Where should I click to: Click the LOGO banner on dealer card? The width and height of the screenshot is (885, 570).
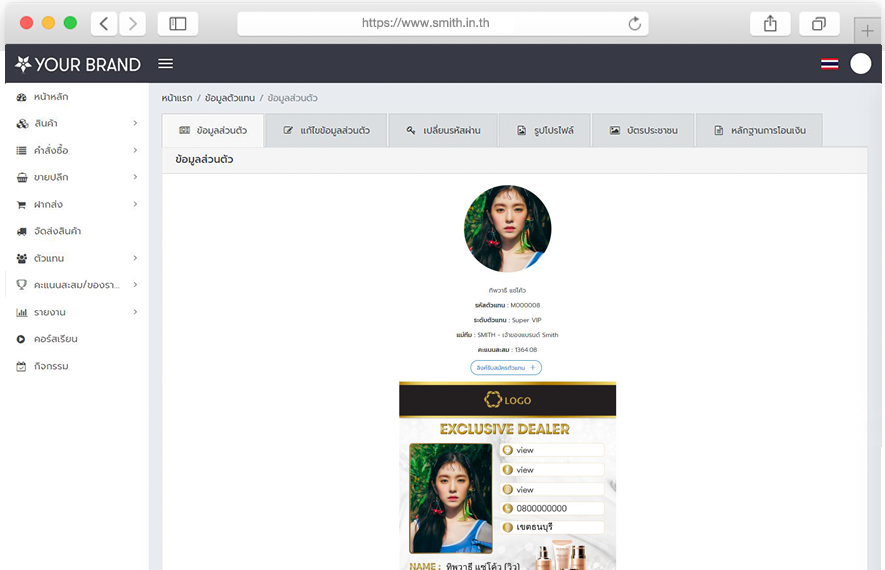[x=507, y=400]
